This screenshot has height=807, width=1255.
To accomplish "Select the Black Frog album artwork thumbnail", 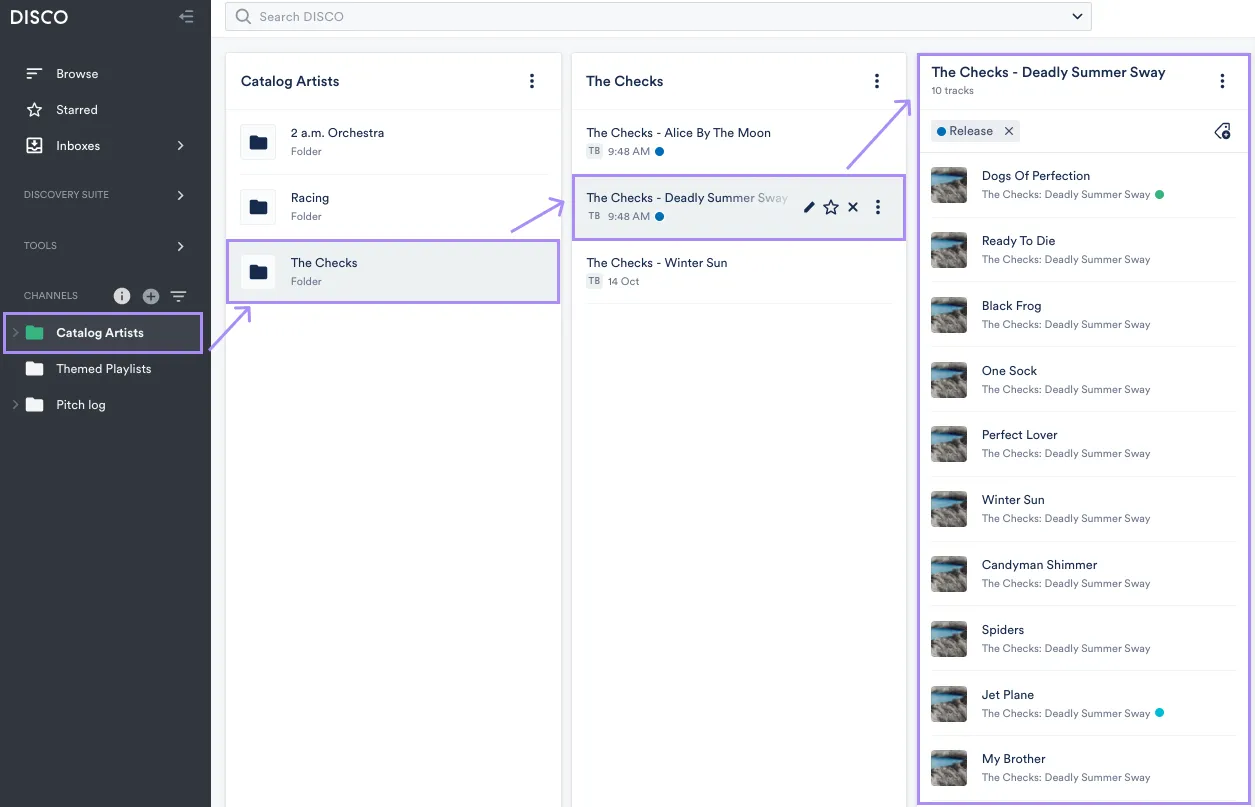I will coord(948,315).
